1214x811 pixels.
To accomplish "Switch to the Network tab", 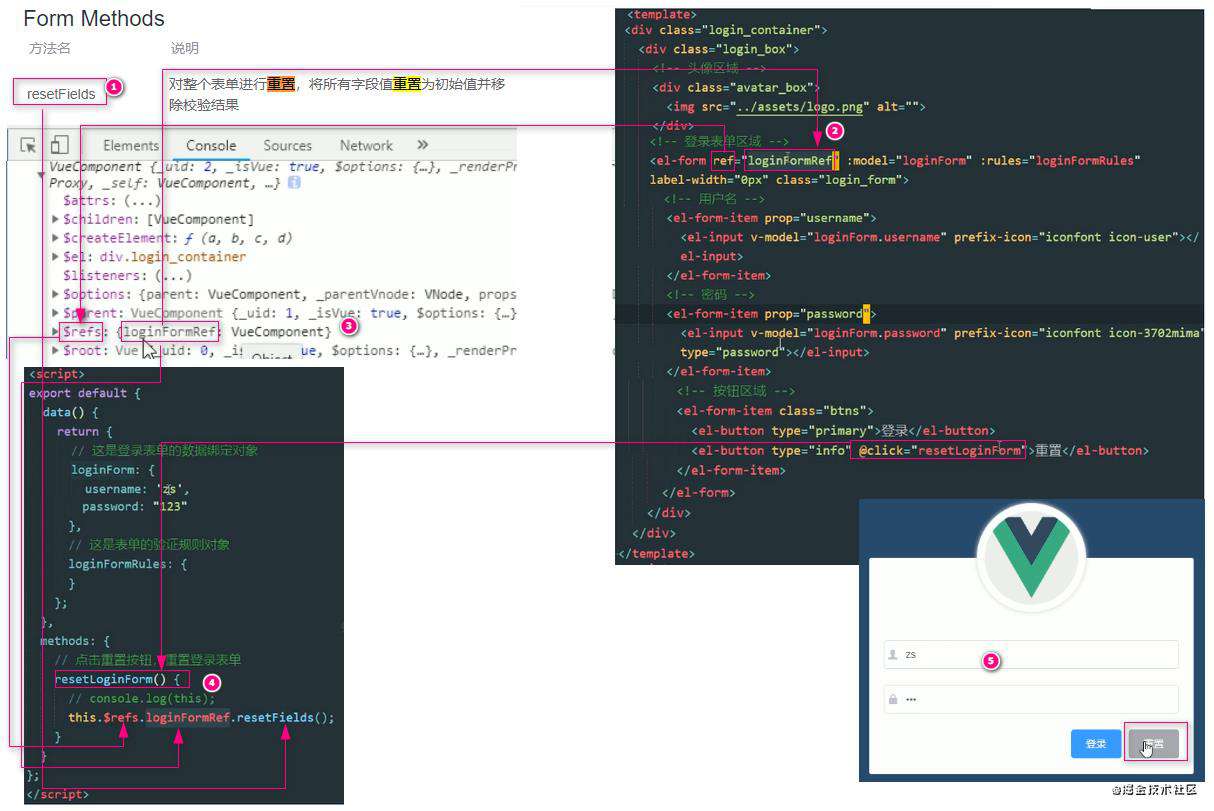I will (x=366, y=145).
